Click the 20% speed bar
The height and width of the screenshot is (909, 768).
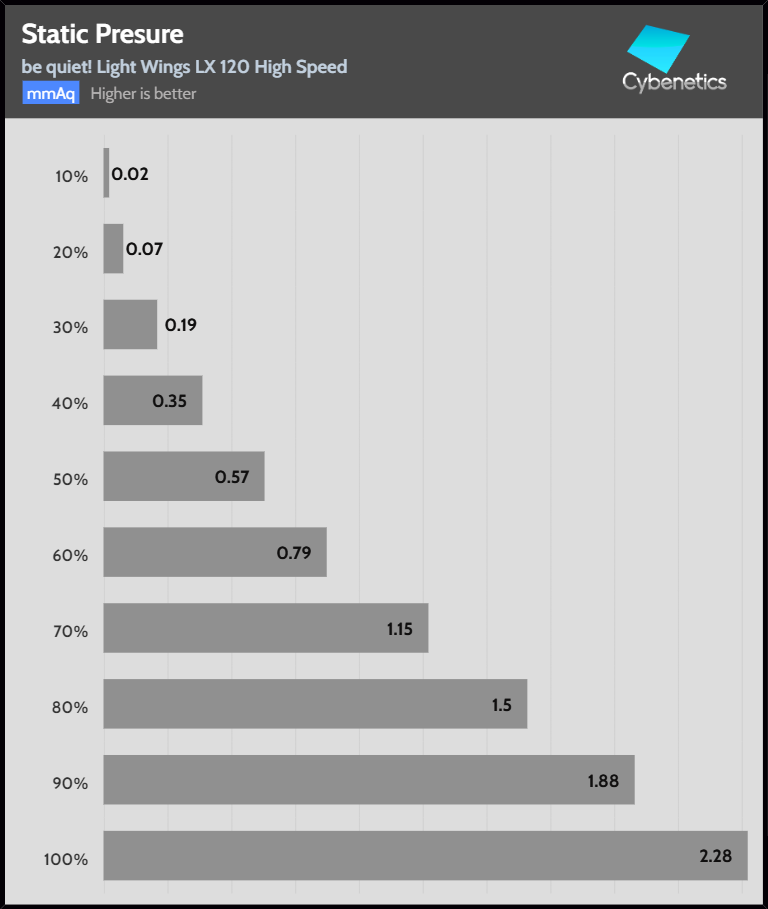(113, 248)
